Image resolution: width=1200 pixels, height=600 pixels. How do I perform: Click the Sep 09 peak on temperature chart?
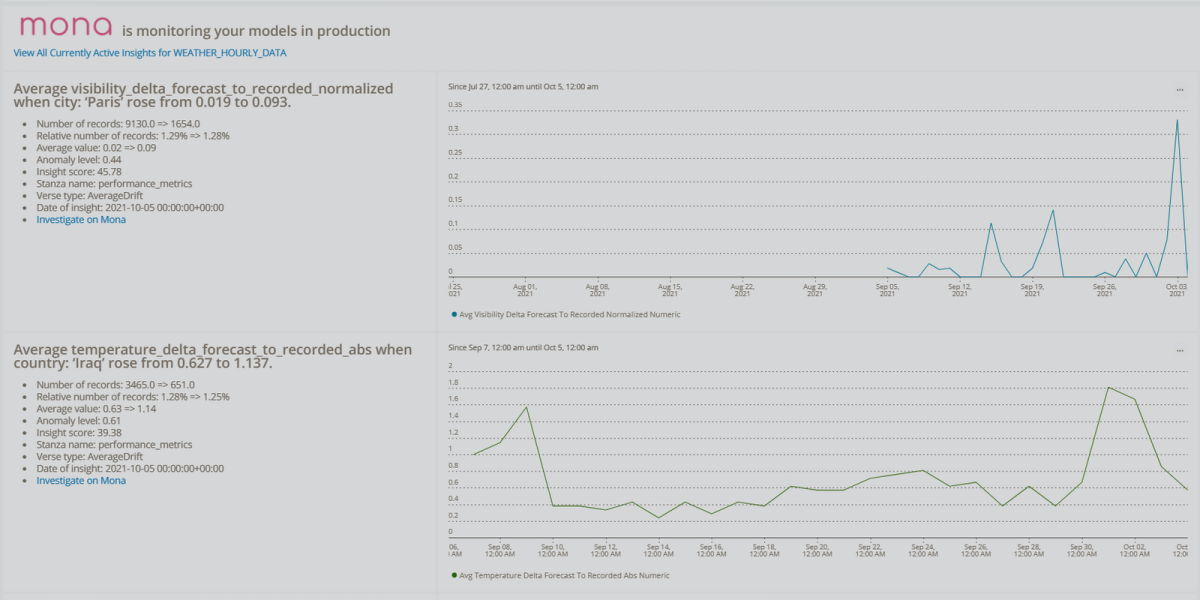point(526,407)
